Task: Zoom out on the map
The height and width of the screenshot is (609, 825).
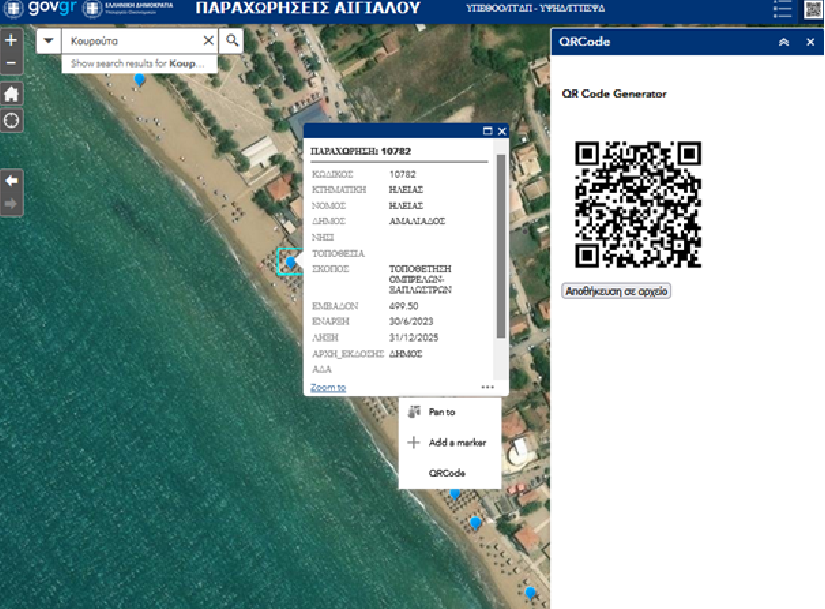Action: point(11,63)
